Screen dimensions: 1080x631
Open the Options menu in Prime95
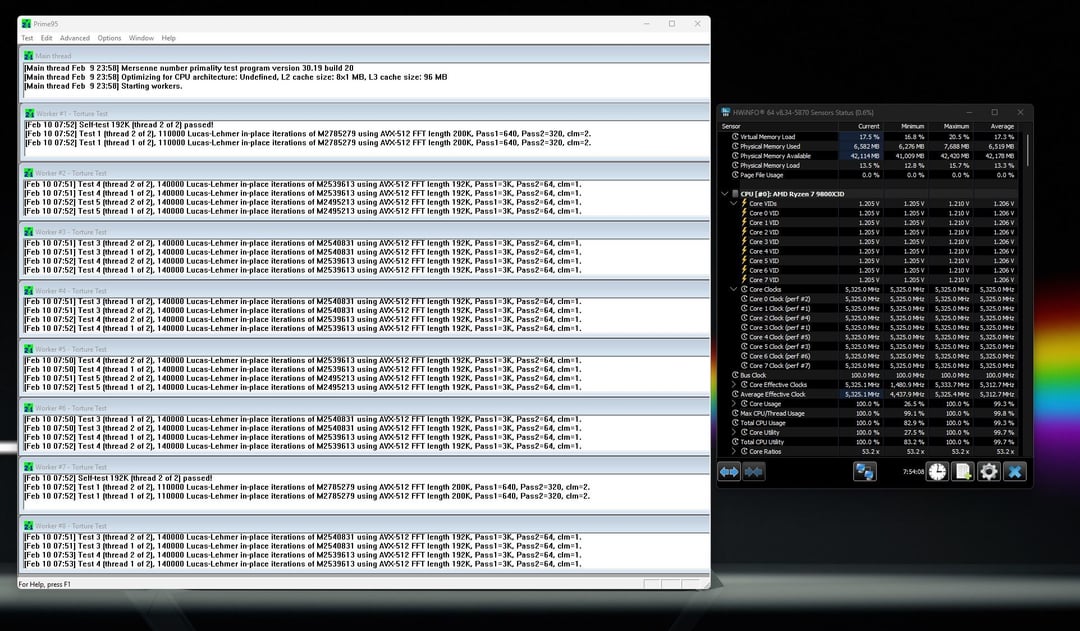pos(109,38)
